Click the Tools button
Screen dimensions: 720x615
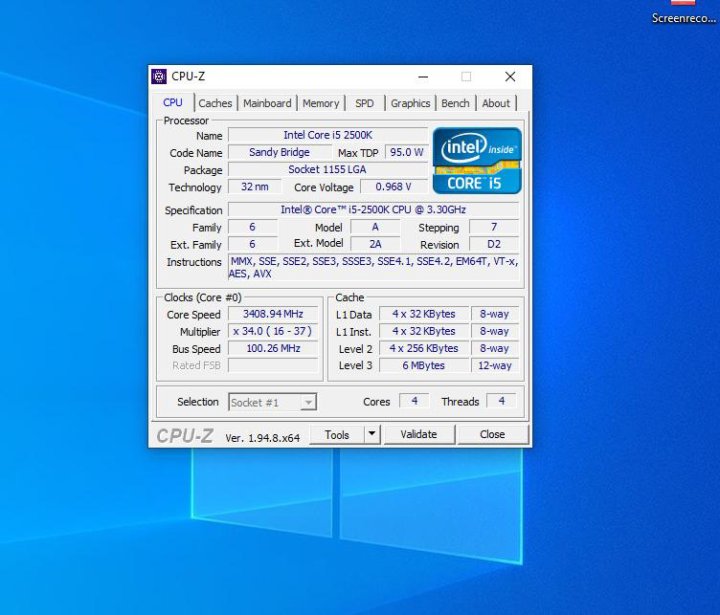point(336,434)
